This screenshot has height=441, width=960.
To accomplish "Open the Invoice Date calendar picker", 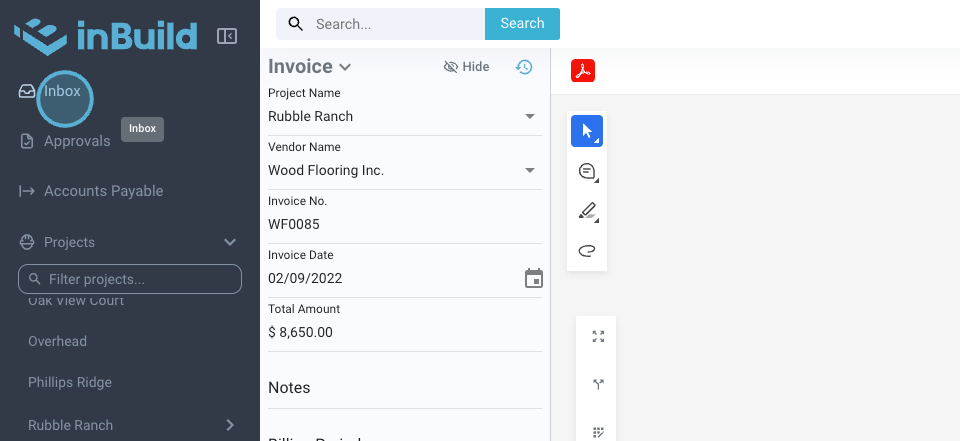I will click(x=534, y=278).
